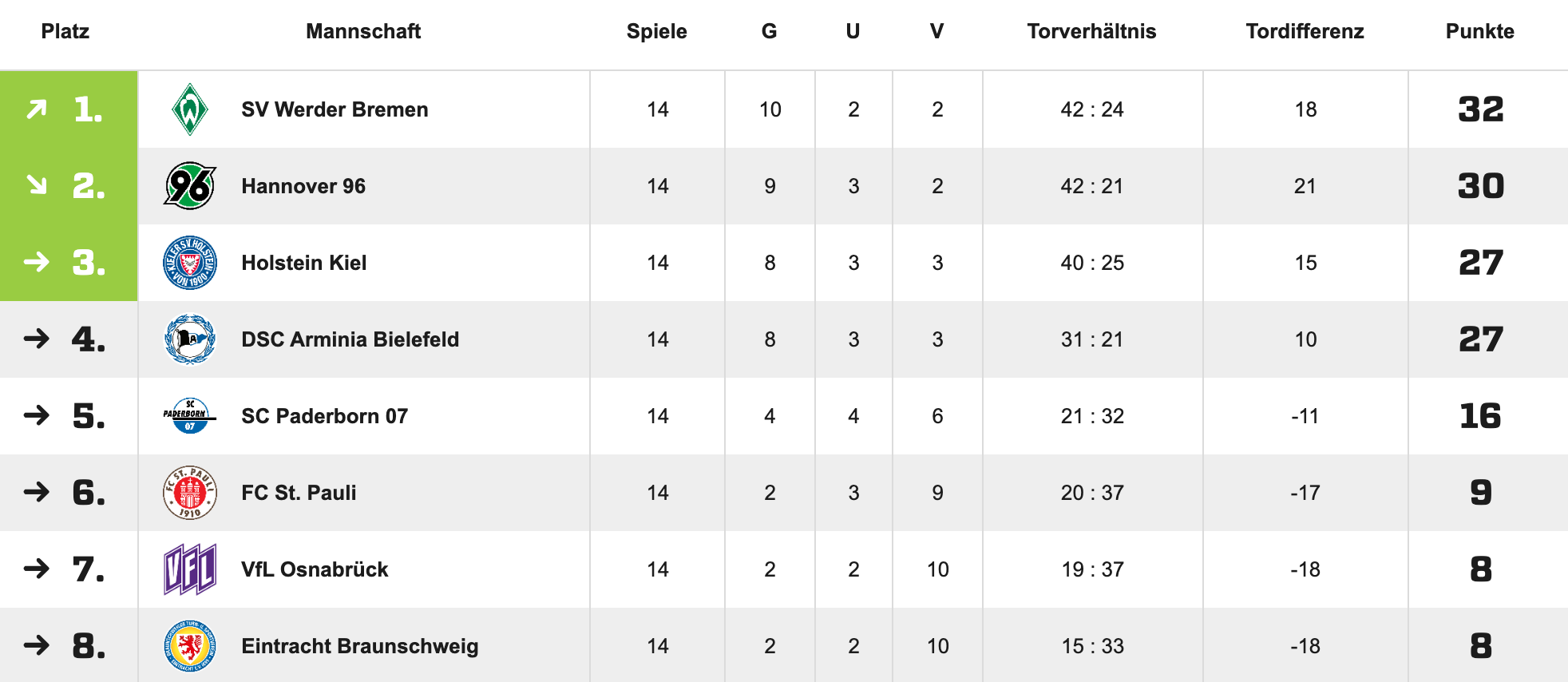Click the Mannschaft column header
1568x682 pixels.
(x=363, y=31)
